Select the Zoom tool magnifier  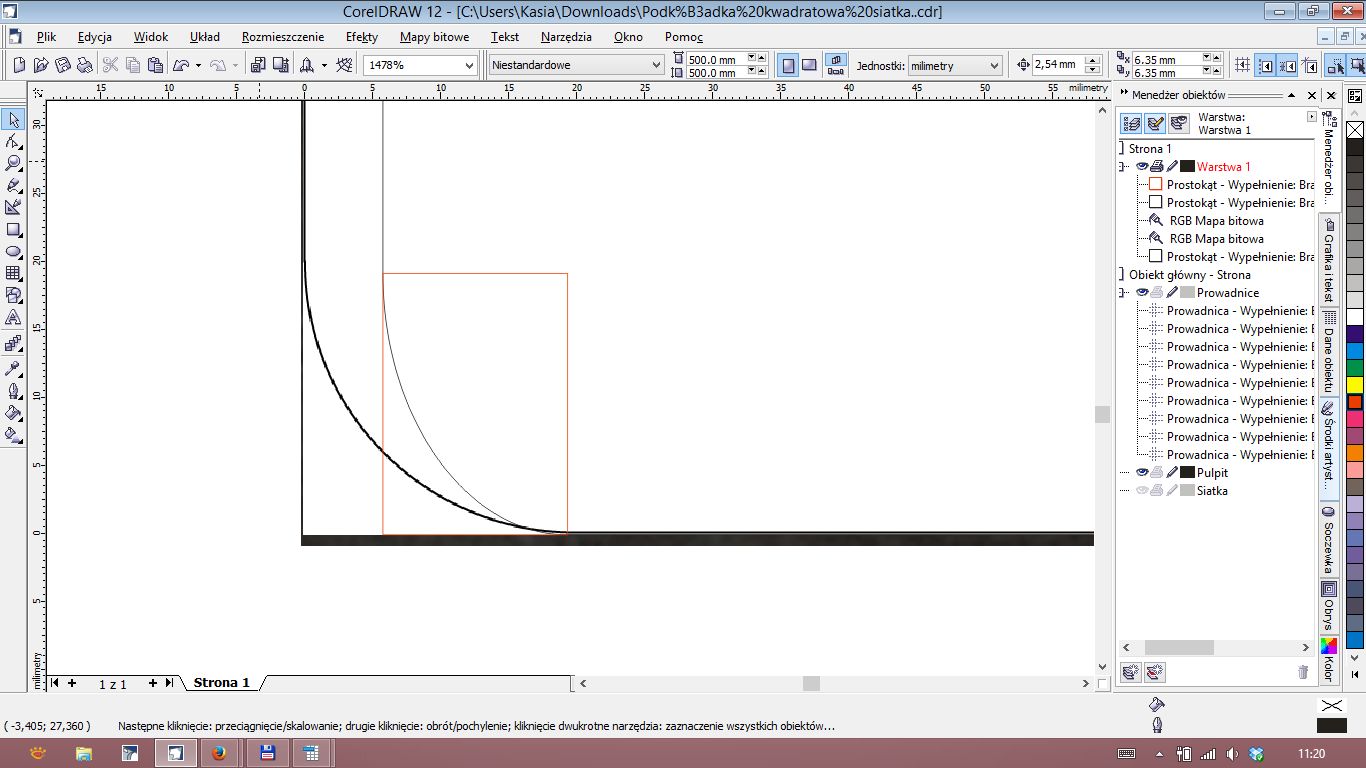pyautogui.click(x=13, y=163)
